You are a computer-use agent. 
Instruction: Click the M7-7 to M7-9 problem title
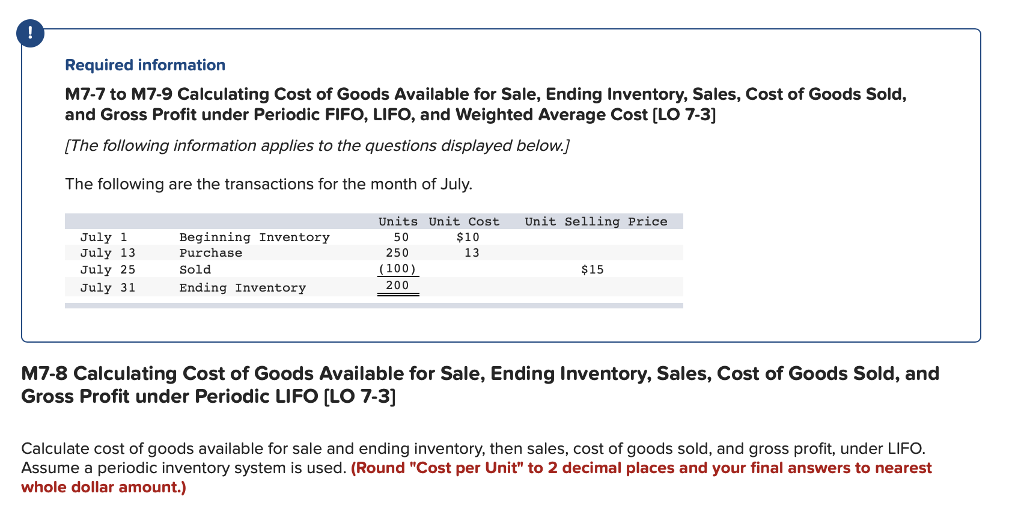click(x=485, y=104)
